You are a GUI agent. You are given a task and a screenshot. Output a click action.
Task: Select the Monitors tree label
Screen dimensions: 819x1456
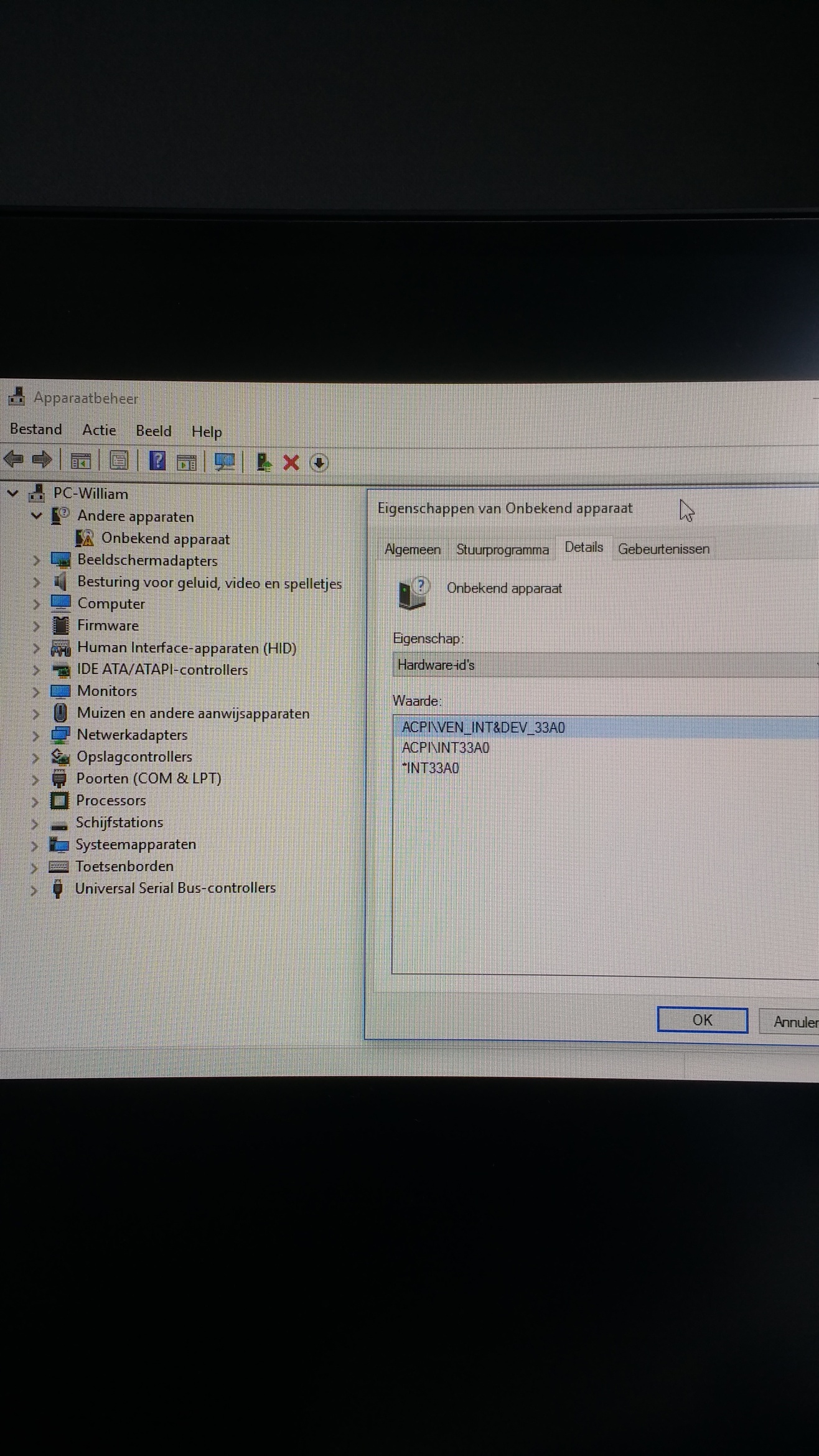coord(107,691)
